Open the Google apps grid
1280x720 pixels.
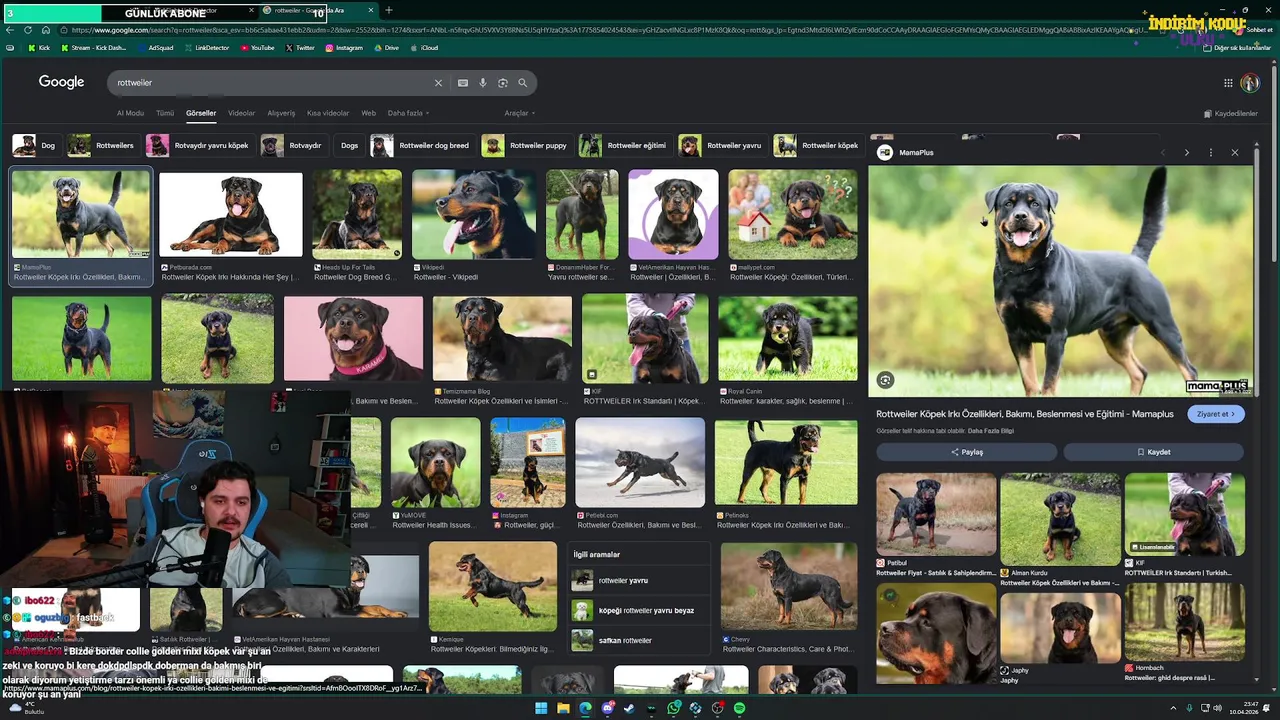[x=1228, y=83]
